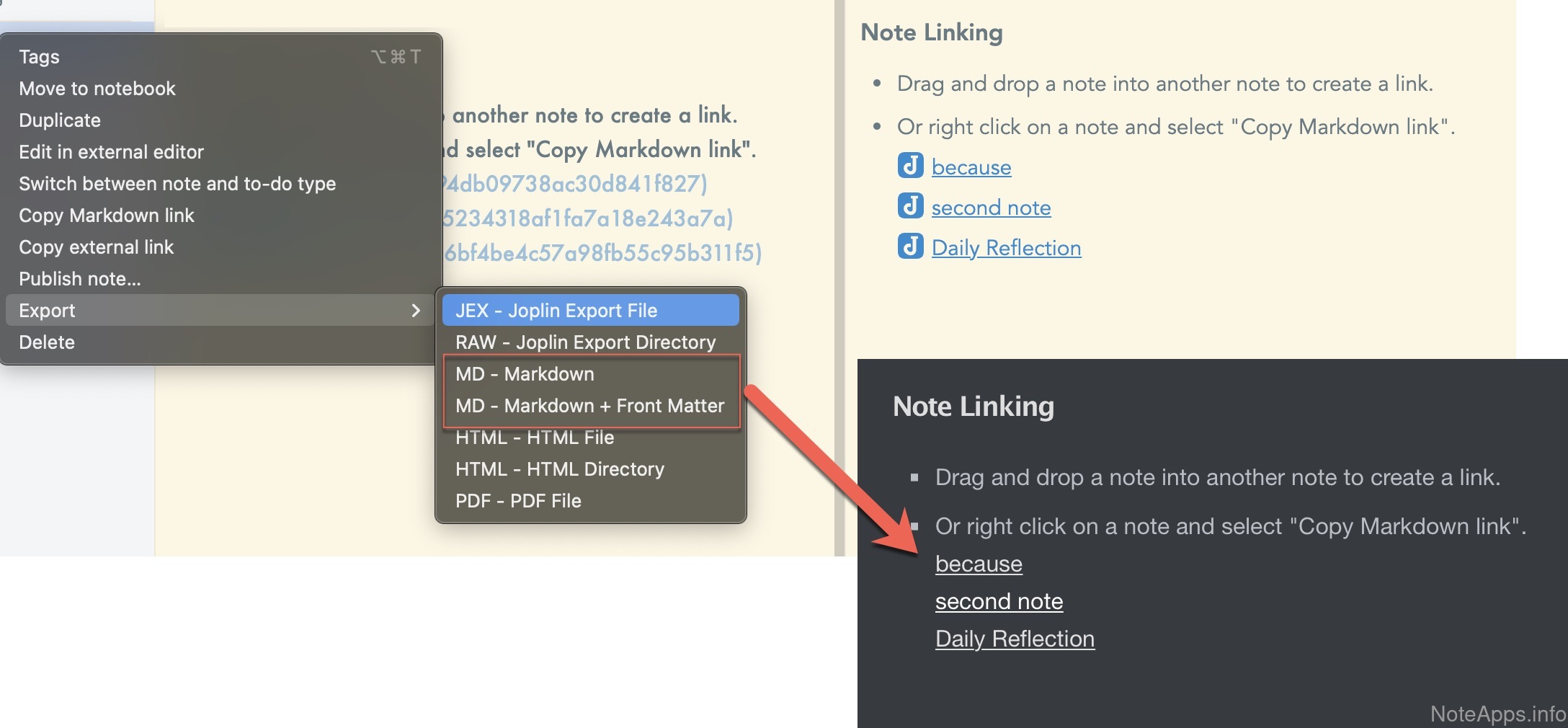Click the Joplin icon beside 'because' link
The height and width of the screenshot is (728, 1568).
pyautogui.click(x=910, y=166)
